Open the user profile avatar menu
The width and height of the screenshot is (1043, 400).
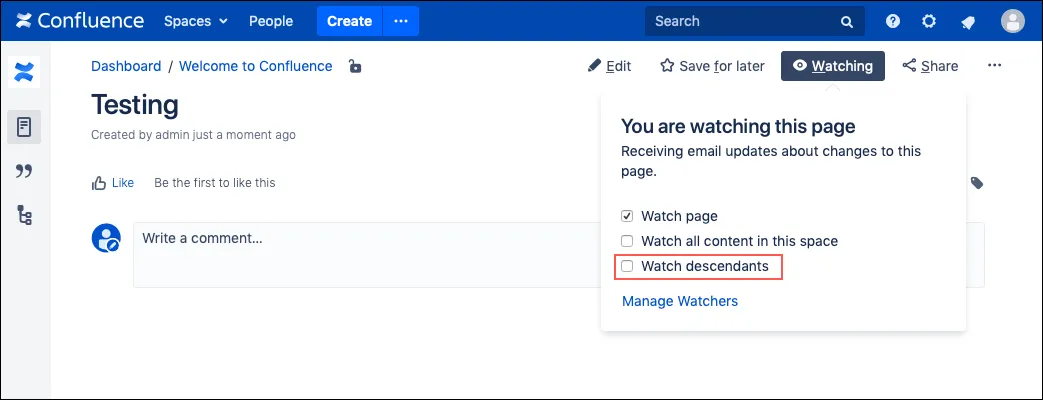pyautogui.click(x=1012, y=21)
